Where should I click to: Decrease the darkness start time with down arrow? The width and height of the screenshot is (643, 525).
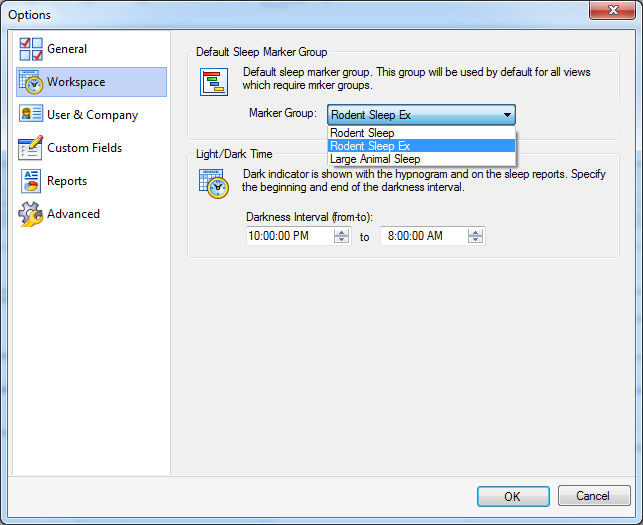coord(341,240)
